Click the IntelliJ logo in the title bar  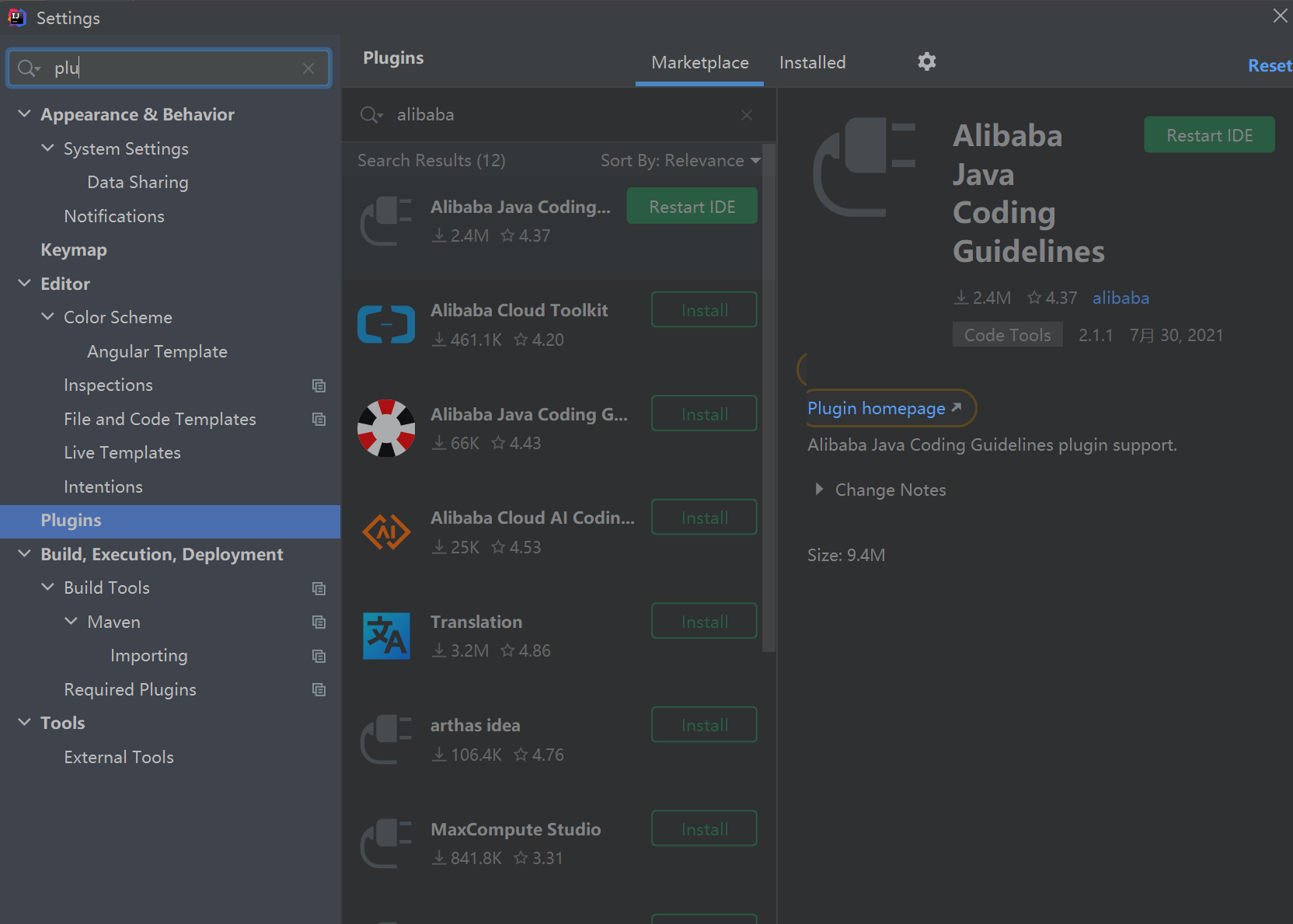click(x=16, y=17)
